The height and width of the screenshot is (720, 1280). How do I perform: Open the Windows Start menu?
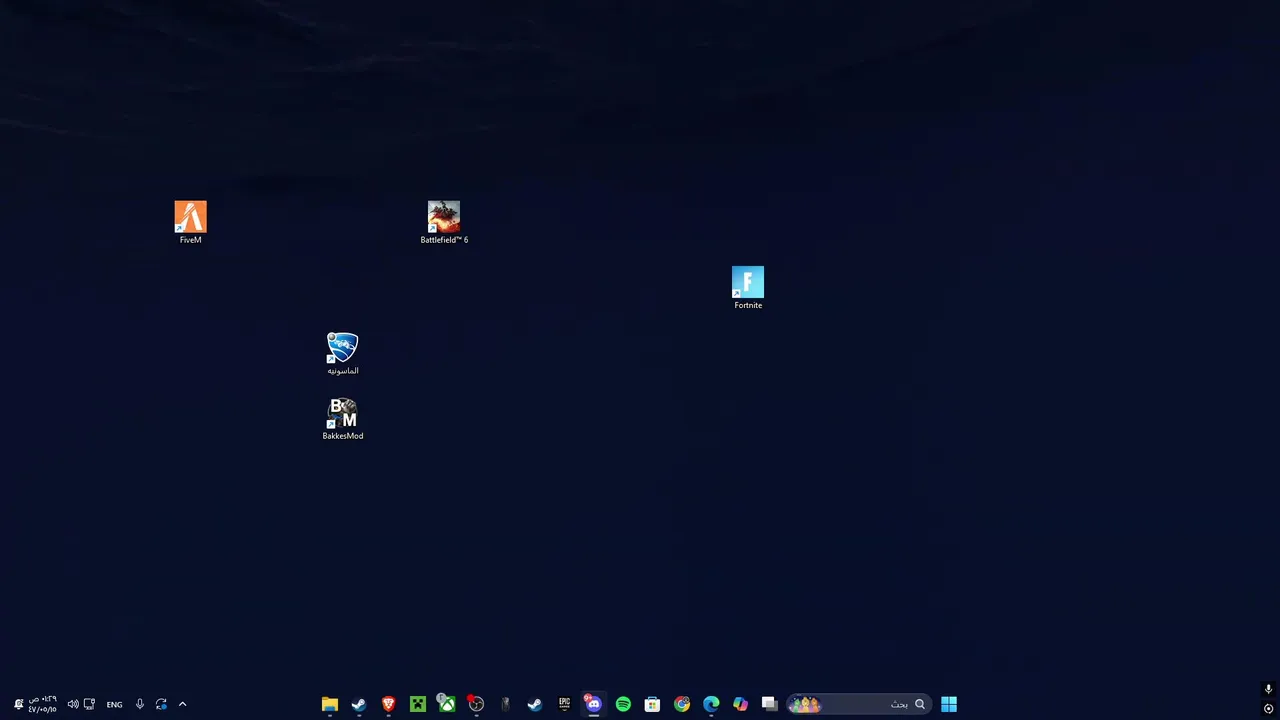click(x=949, y=704)
